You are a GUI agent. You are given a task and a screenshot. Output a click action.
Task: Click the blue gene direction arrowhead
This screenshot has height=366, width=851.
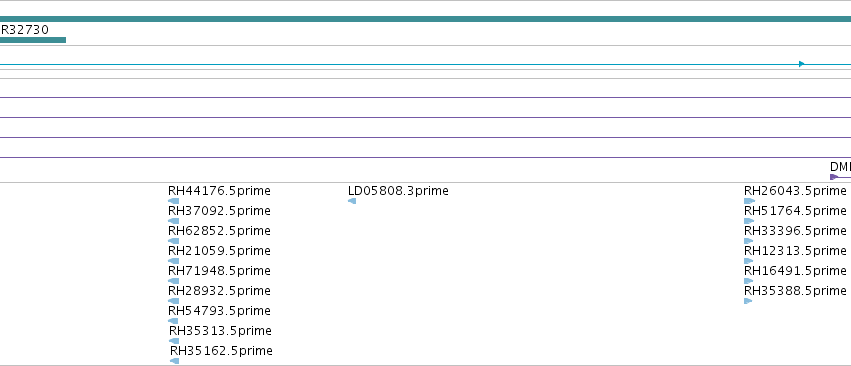point(802,64)
